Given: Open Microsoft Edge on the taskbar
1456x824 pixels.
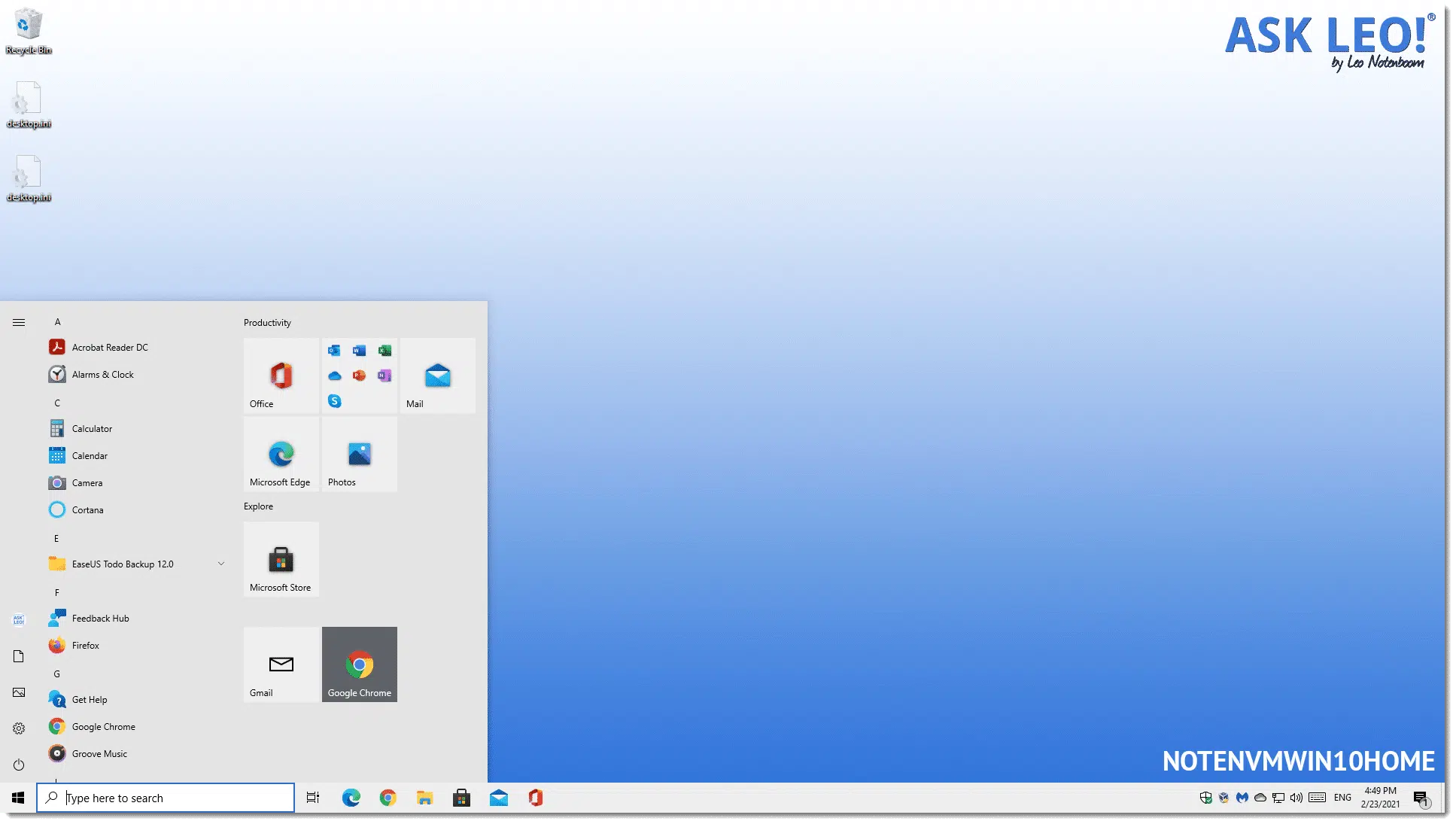Looking at the screenshot, I should pyautogui.click(x=351, y=798).
